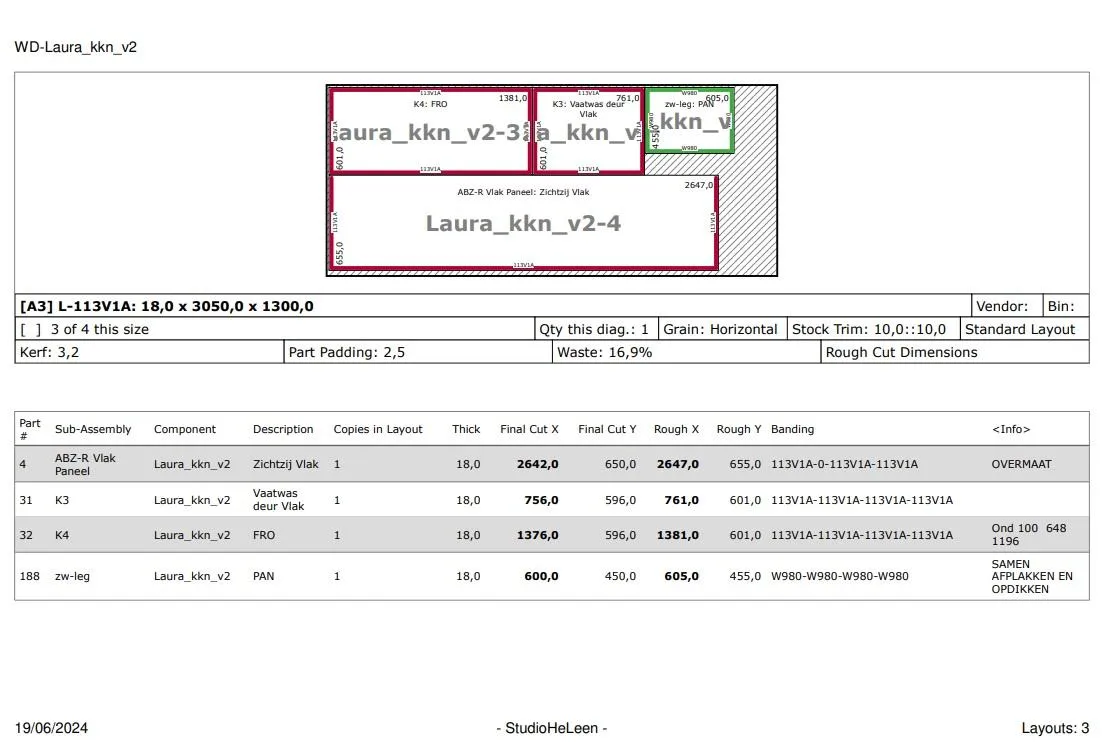The height and width of the screenshot is (752, 1102).
Task: Click the Rough X value 761,0 in the table
Action: pyautogui.click(x=681, y=500)
